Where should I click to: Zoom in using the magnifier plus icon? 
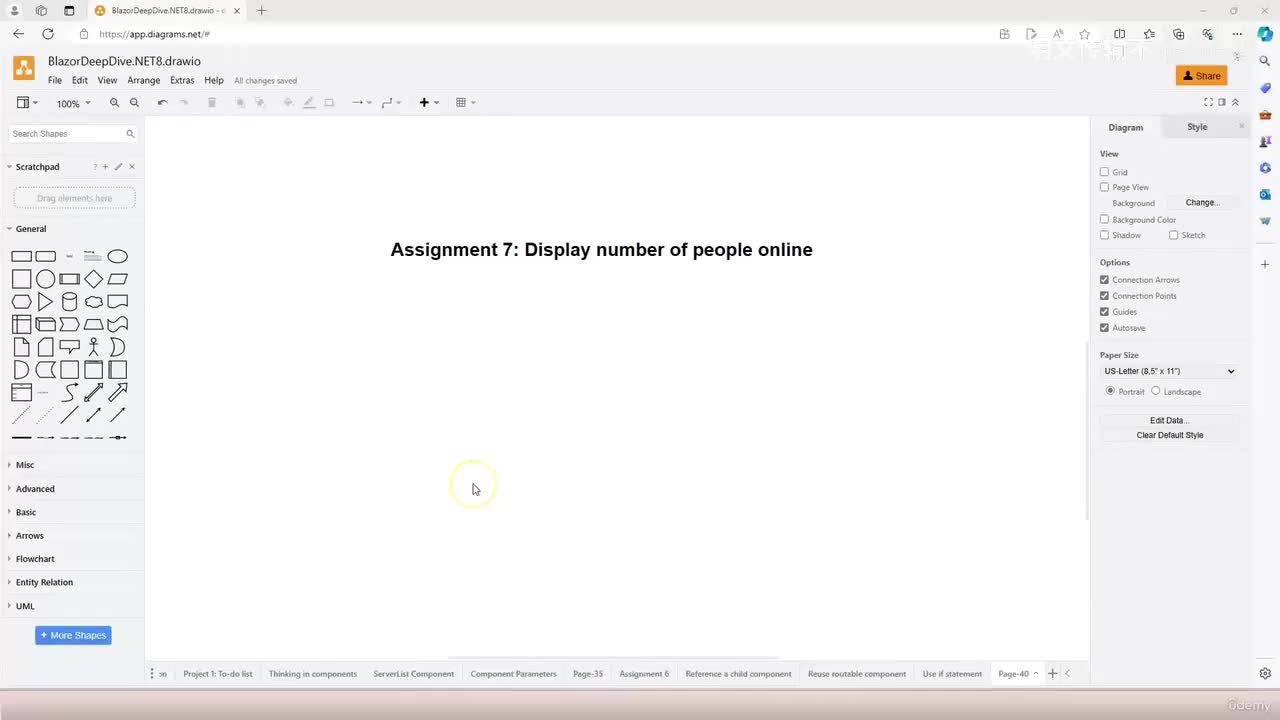tap(114, 103)
